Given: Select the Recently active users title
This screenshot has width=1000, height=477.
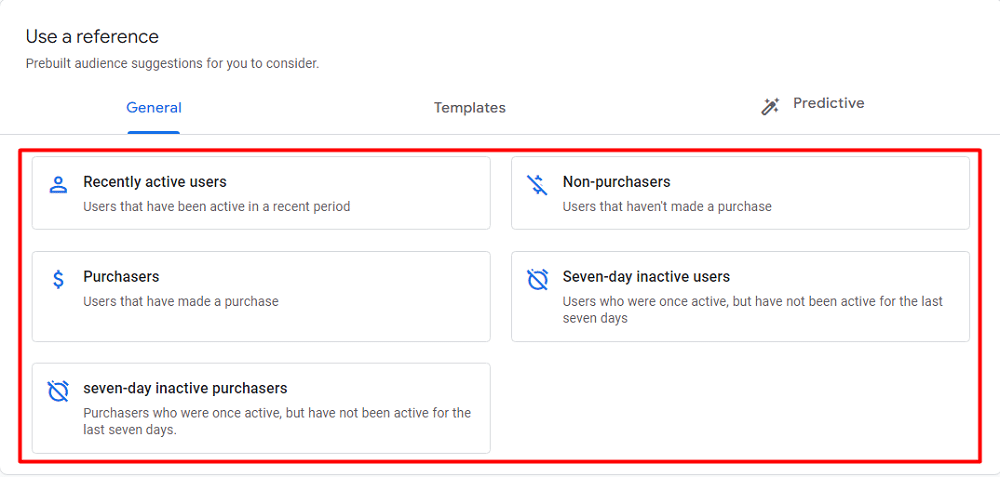Looking at the screenshot, I should pos(155,182).
